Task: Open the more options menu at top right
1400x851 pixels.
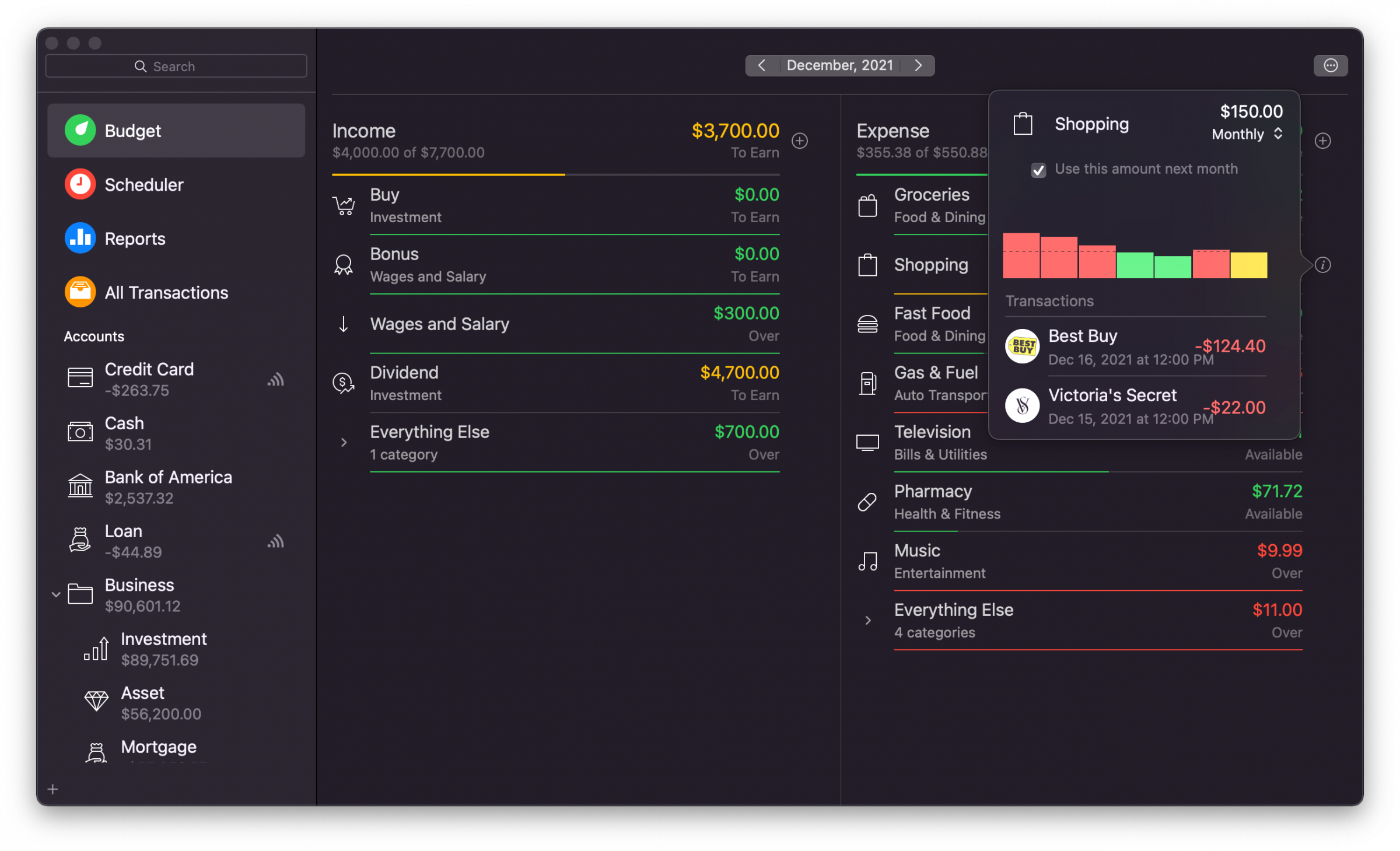Action: (x=1331, y=65)
